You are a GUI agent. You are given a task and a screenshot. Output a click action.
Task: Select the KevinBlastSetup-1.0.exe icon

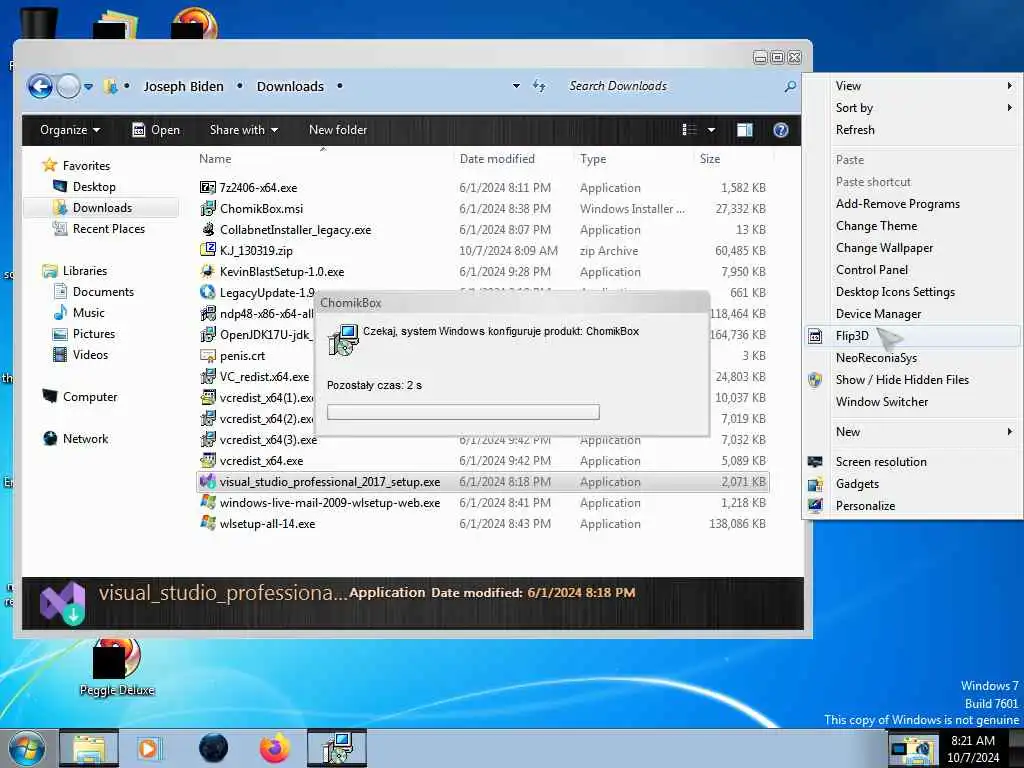click(207, 271)
